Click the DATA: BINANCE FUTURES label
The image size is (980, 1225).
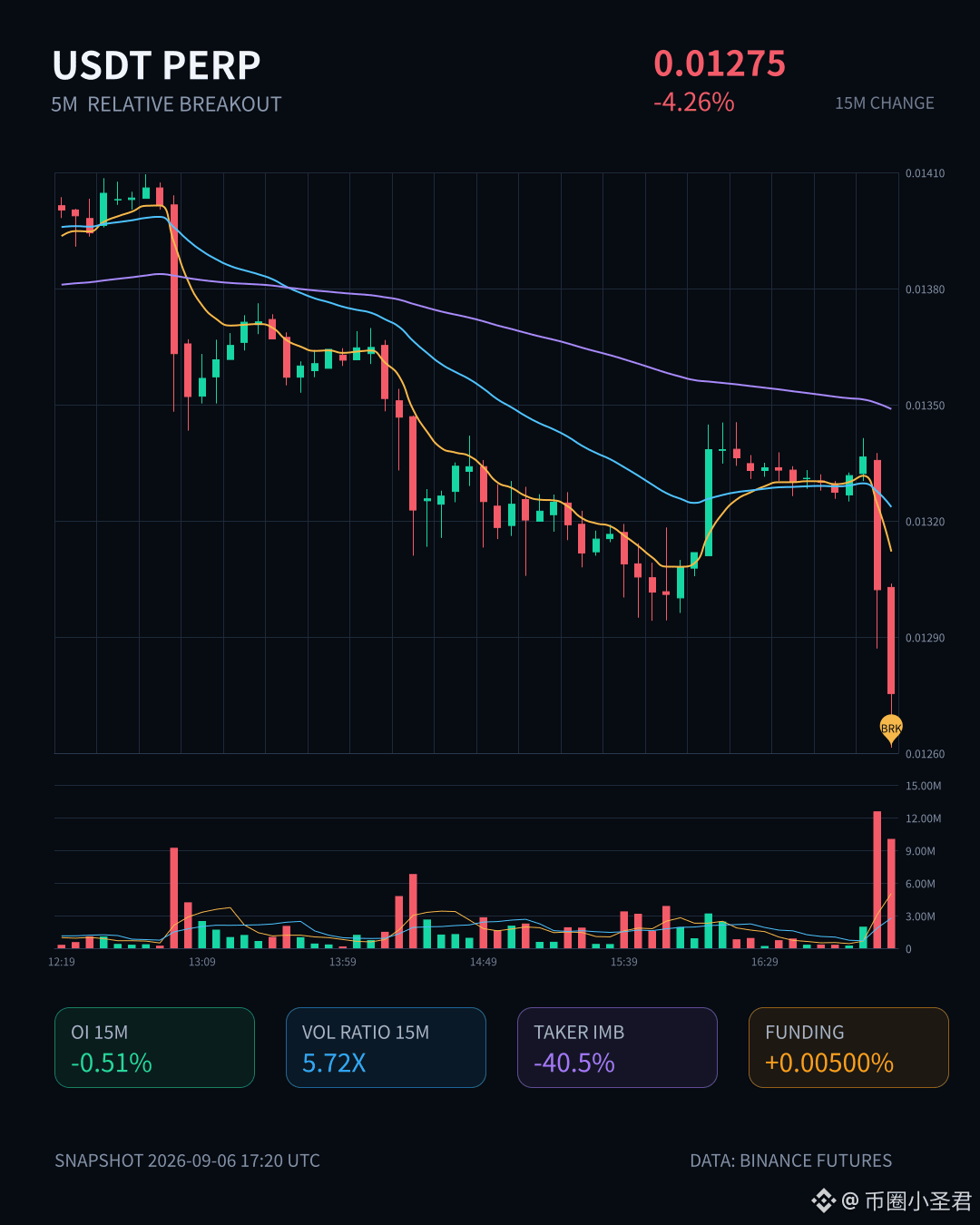coord(790,1161)
